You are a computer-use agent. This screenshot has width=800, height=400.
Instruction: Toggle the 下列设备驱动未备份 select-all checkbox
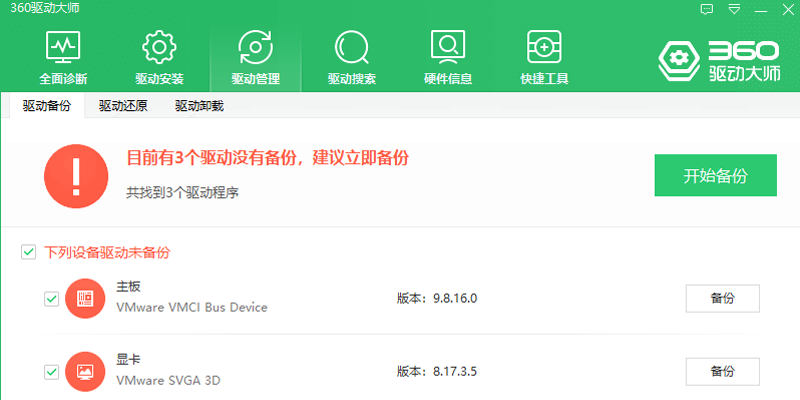29,252
